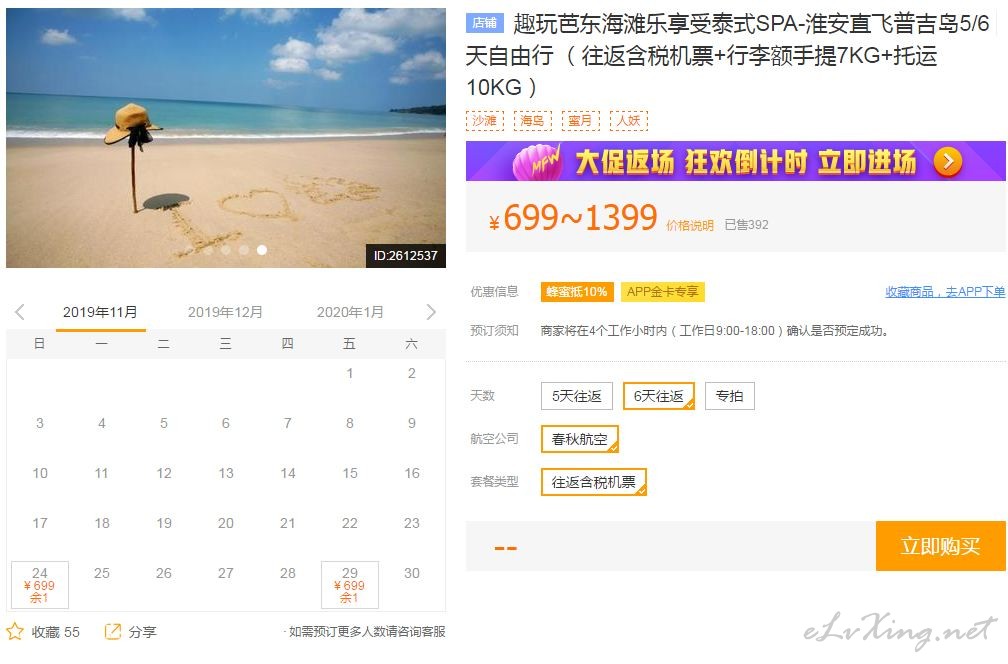The height and width of the screenshot is (664, 1008).
Task: Switch calendar to 2019年12月 tab
Action: coord(225,312)
